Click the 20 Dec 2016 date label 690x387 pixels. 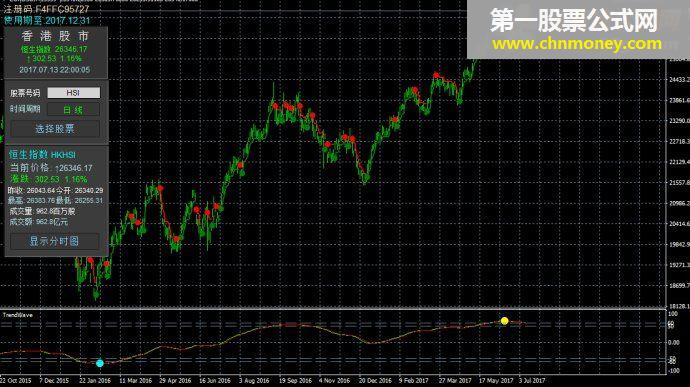(x=375, y=380)
